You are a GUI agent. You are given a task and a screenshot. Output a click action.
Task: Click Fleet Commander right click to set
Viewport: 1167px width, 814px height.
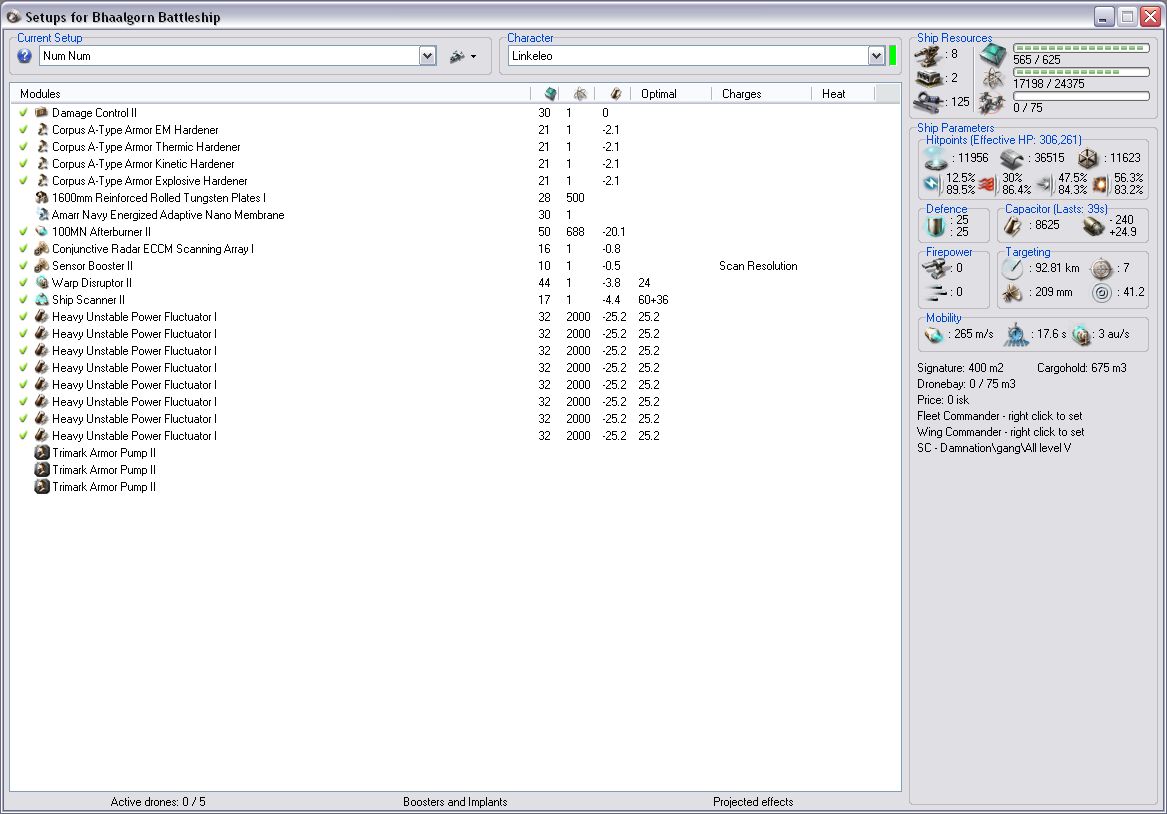click(1000, 416)
